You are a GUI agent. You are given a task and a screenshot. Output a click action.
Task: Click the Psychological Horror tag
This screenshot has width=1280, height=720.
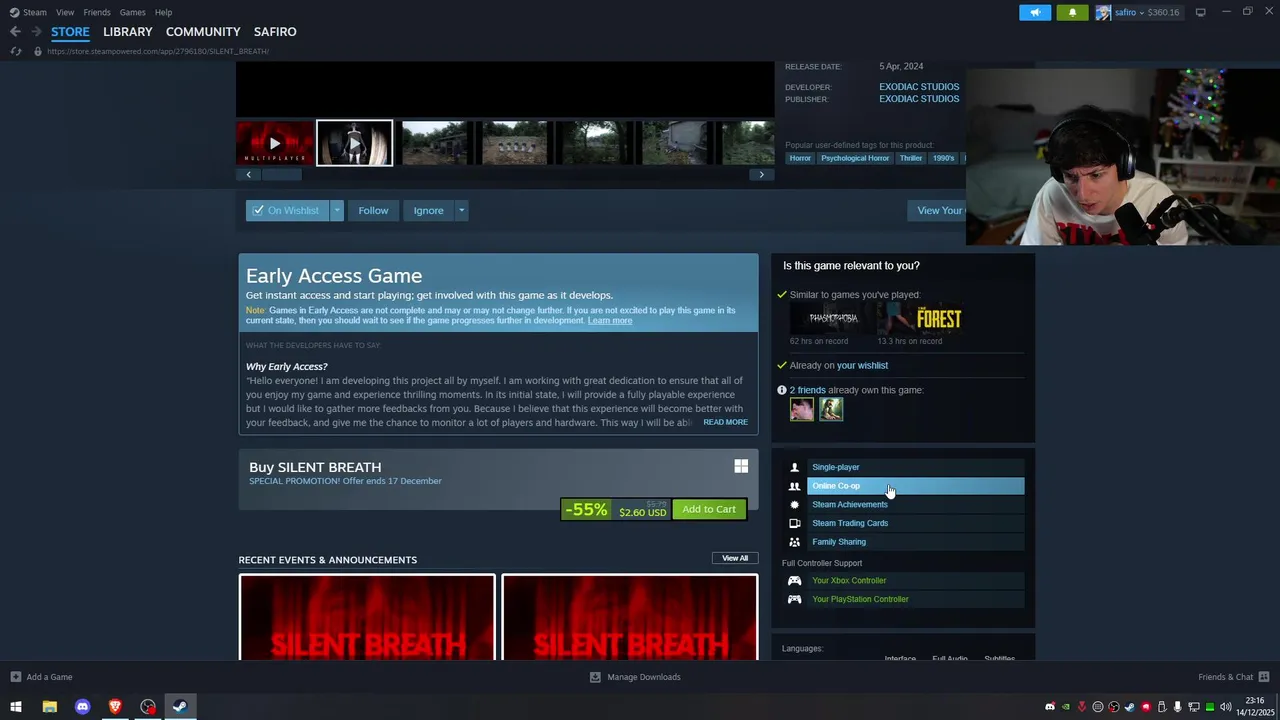tap(855, 158)
